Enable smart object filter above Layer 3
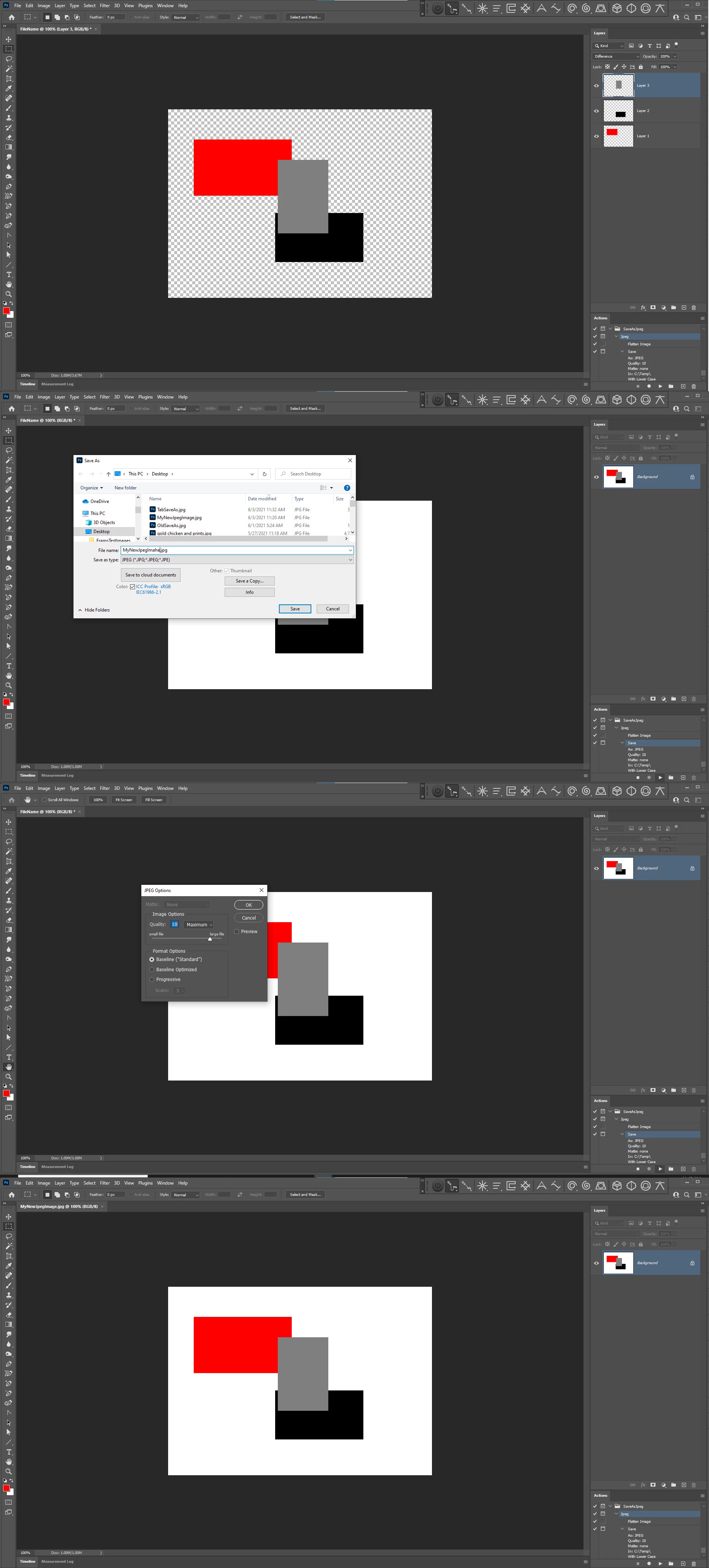This screenshot has width=709, height=1568. pos(668,46)
